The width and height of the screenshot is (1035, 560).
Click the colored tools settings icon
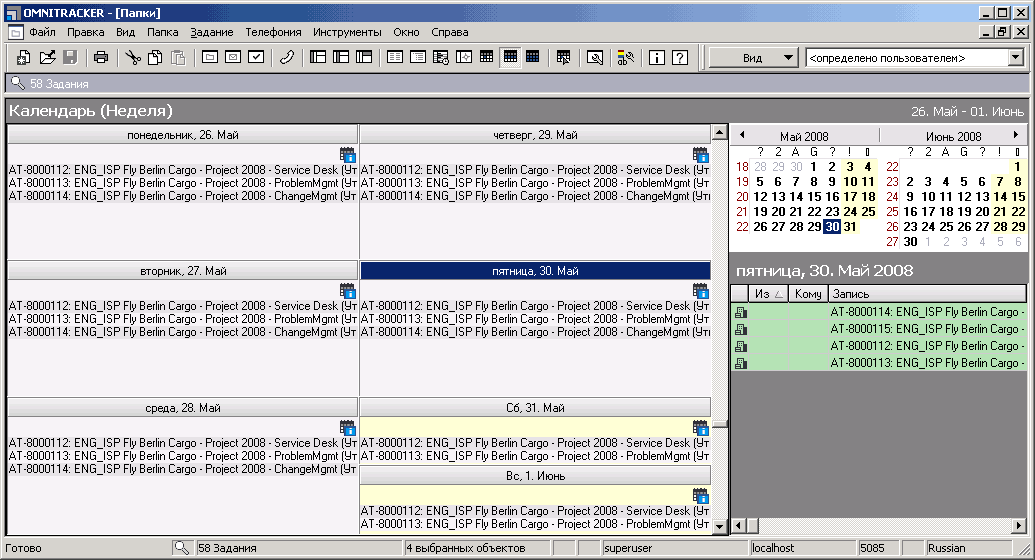point(626,57)
